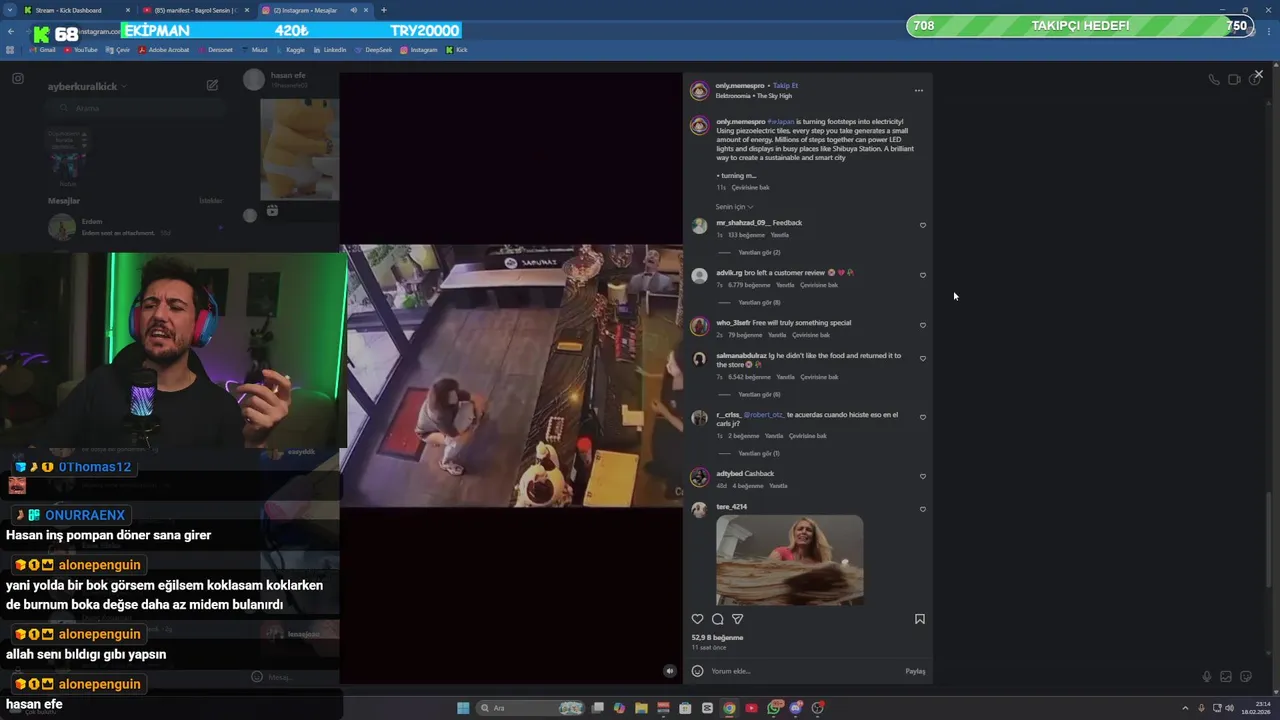Like mr_shahzad_09__'s Feedback comment

(923, 225)
